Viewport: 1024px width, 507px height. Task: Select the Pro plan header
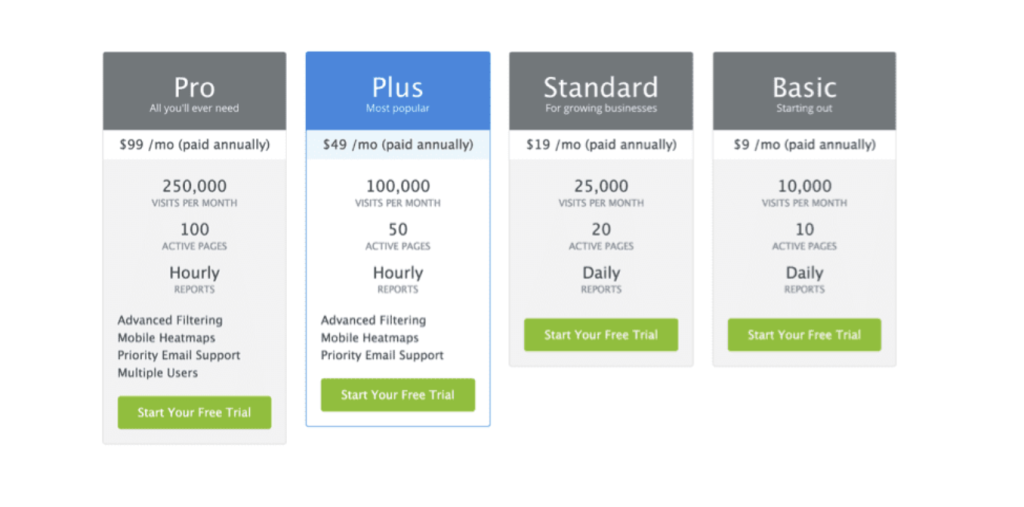[195, 91]
